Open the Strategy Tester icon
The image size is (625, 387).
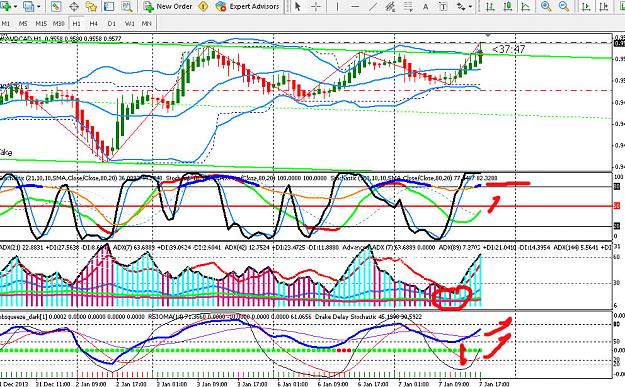tap(127, 6)
